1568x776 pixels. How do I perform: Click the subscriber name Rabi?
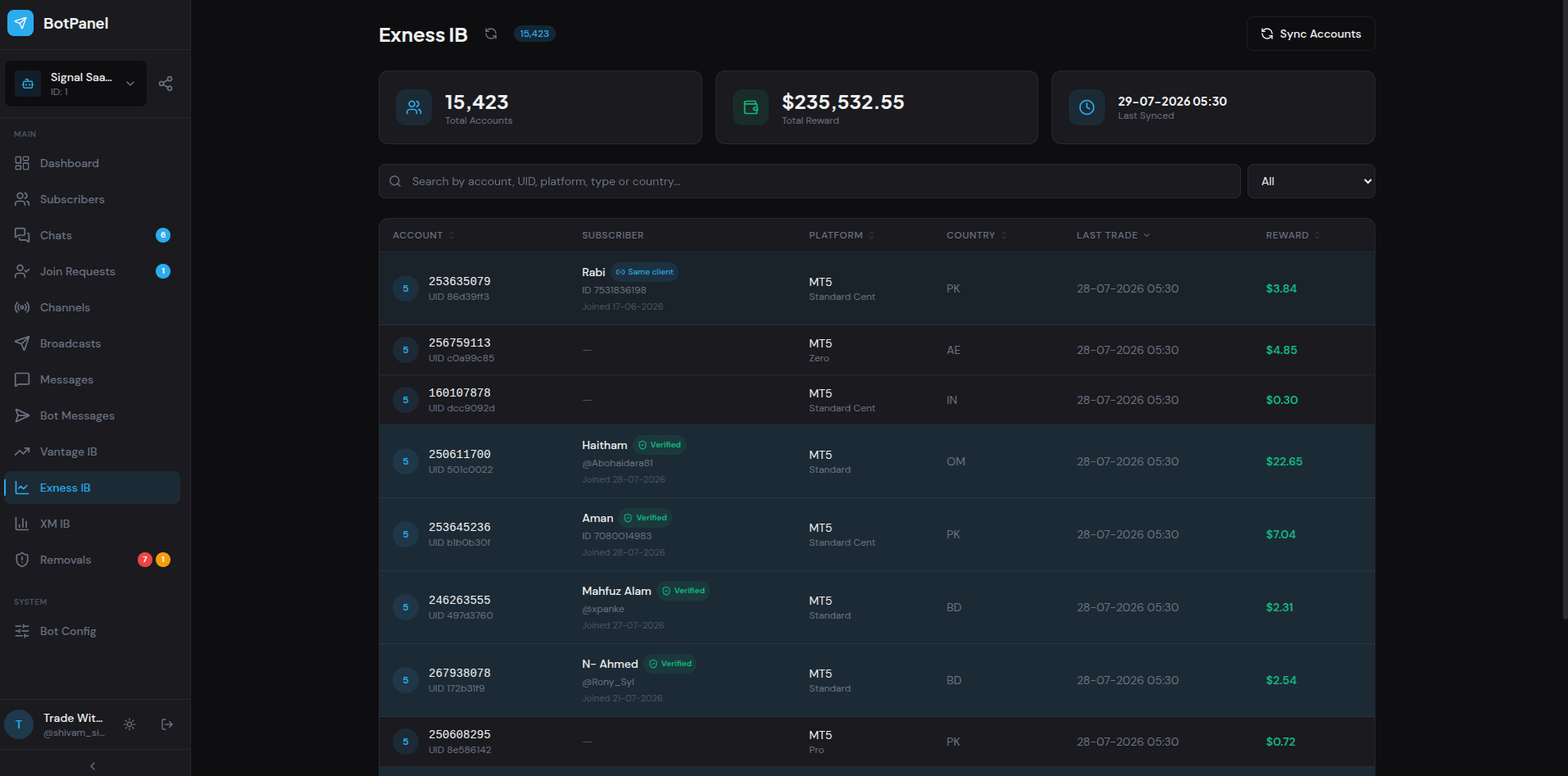593,272
